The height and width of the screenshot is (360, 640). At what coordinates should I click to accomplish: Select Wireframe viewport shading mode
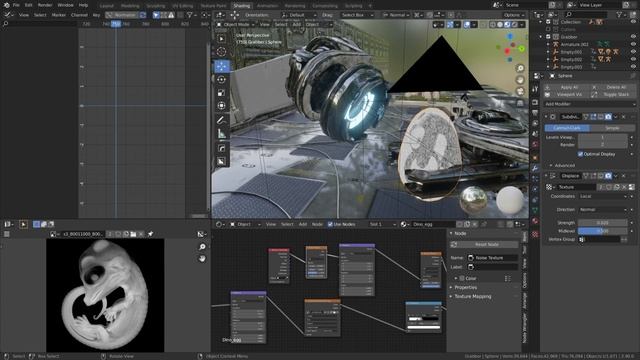(x=493, y=24)
